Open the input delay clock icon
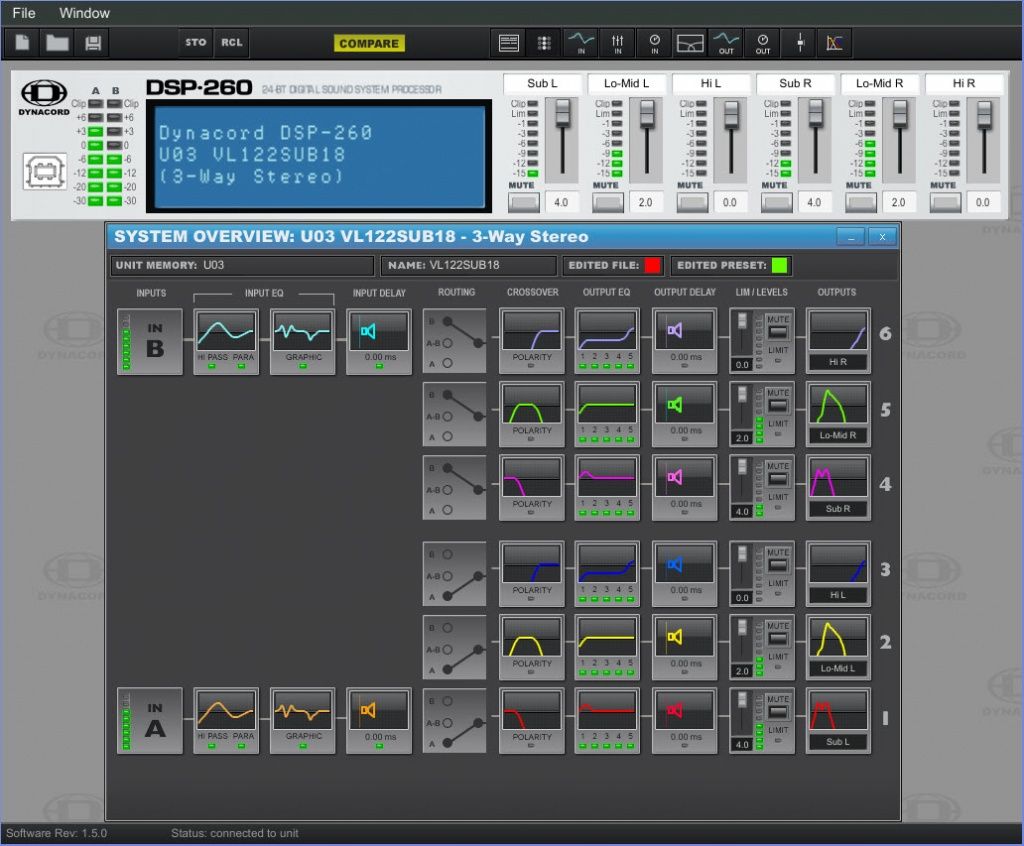 tap(654, 43)
